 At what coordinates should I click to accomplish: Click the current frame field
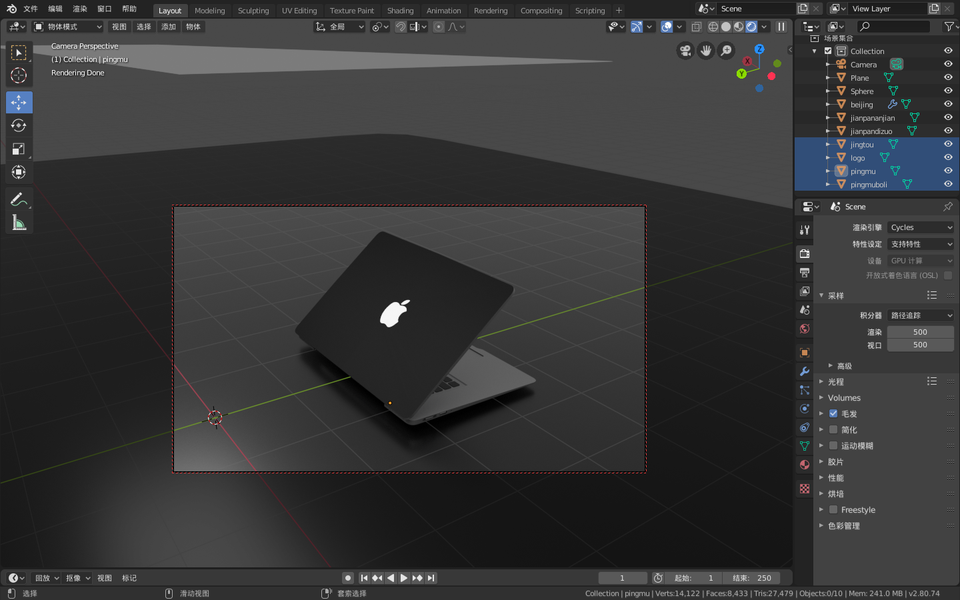(x=622, y=578)
